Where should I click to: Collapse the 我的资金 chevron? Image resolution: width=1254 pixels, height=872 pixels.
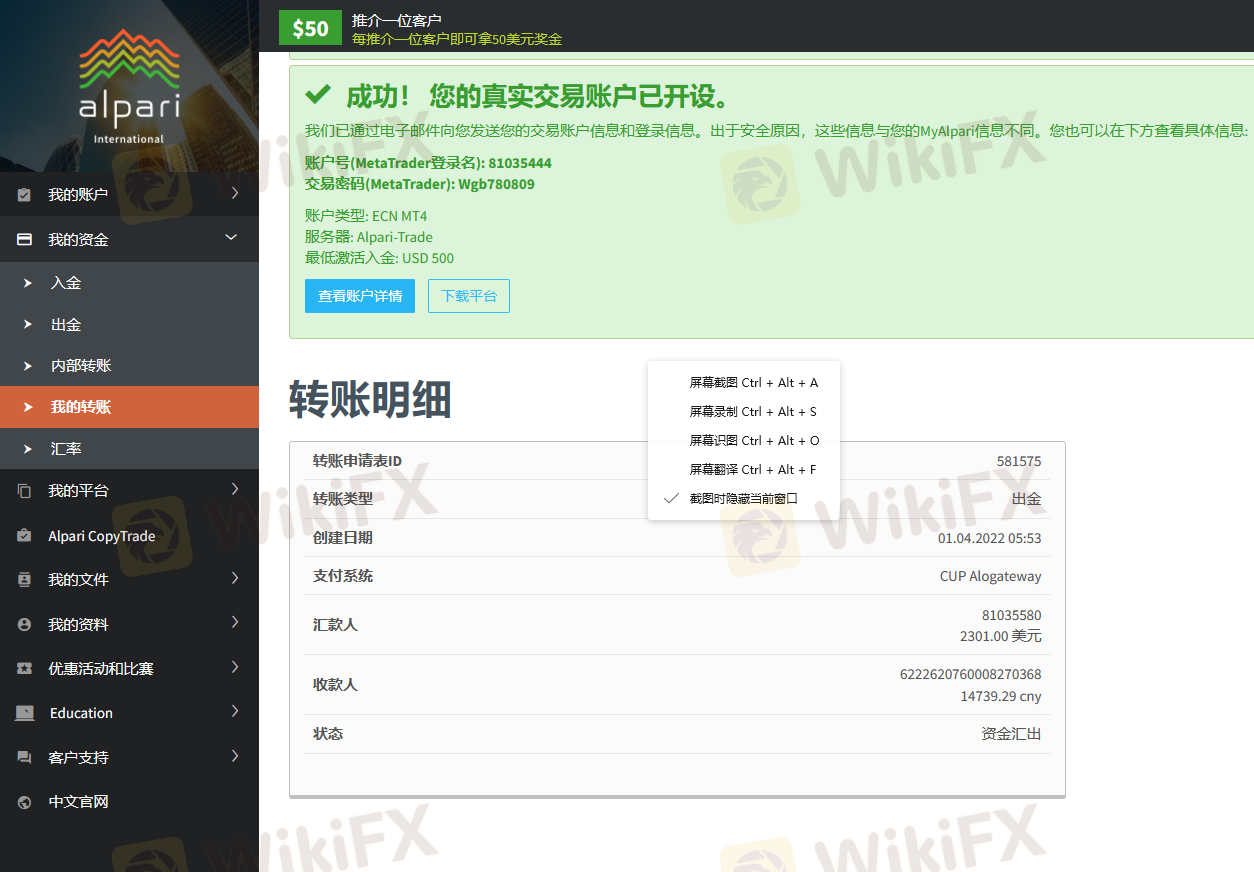coord(232,238)
